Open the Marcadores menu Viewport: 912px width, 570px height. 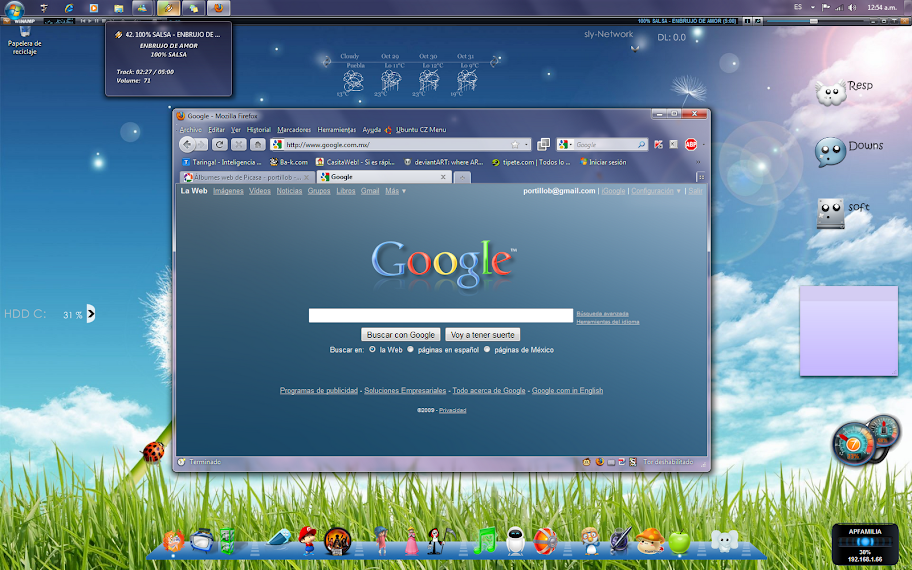coord(294,130)
